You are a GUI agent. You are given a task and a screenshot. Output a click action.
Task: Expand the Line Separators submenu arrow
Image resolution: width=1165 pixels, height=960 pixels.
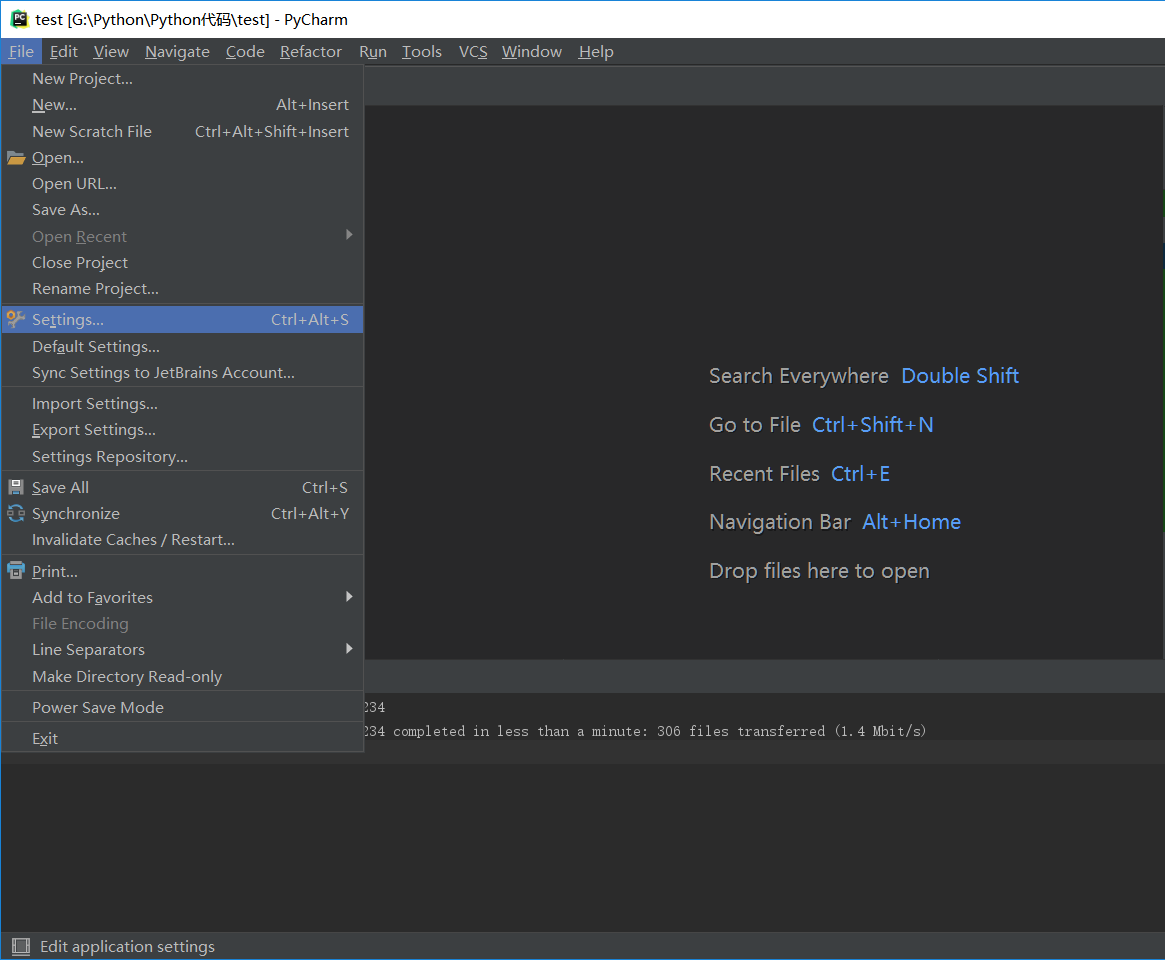pyautogui.click(x=349, y=649)
